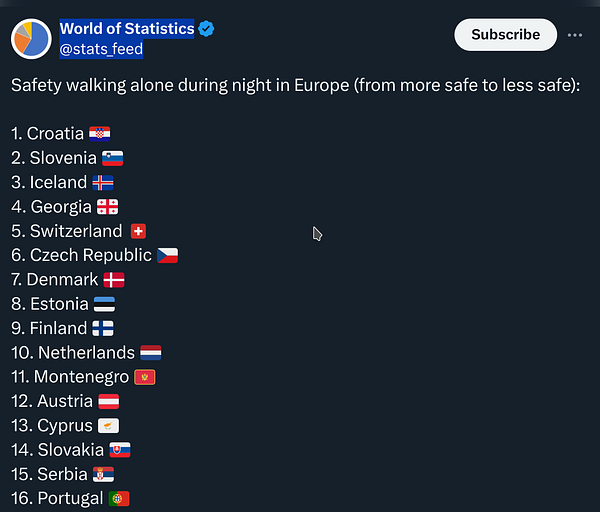Click the Finland flag emoji
Viewport: 600px width, 512px height.
click(x=103, y=328)
